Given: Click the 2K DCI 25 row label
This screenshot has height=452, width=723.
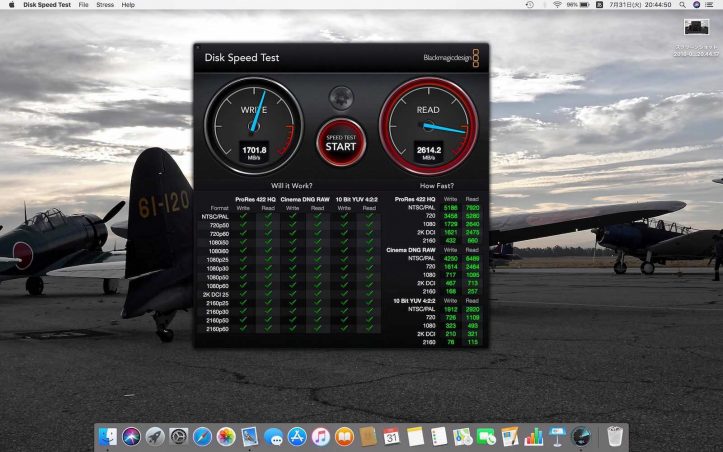Looking at the screenshot, I should (216, 294).
